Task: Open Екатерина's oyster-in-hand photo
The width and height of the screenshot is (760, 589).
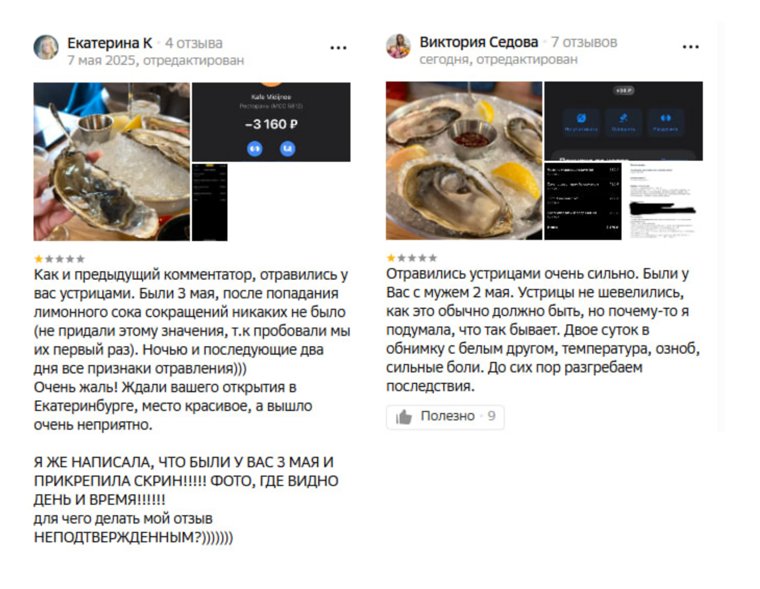Action: [111, 162]
